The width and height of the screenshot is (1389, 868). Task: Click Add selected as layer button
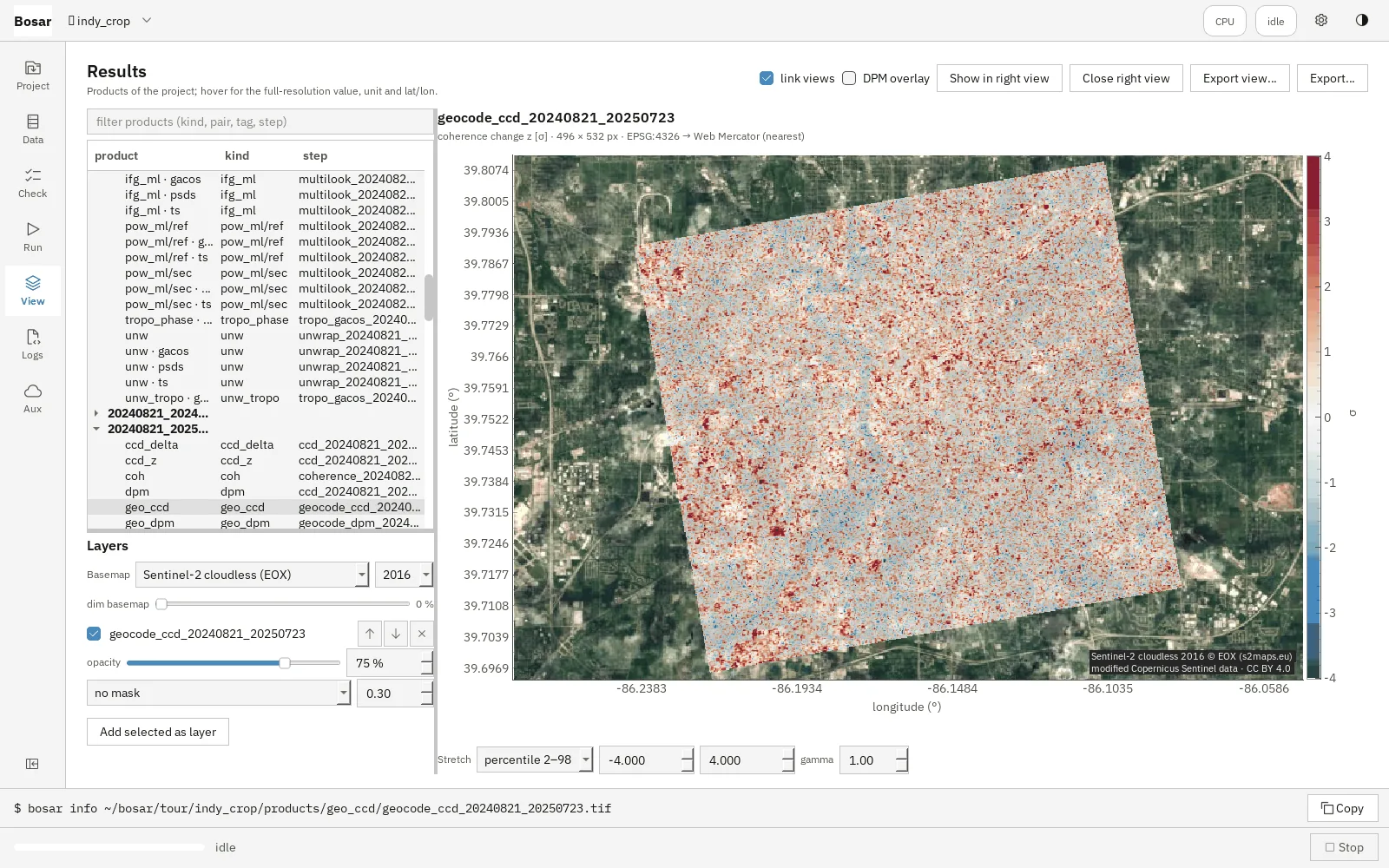click(158, 732)
